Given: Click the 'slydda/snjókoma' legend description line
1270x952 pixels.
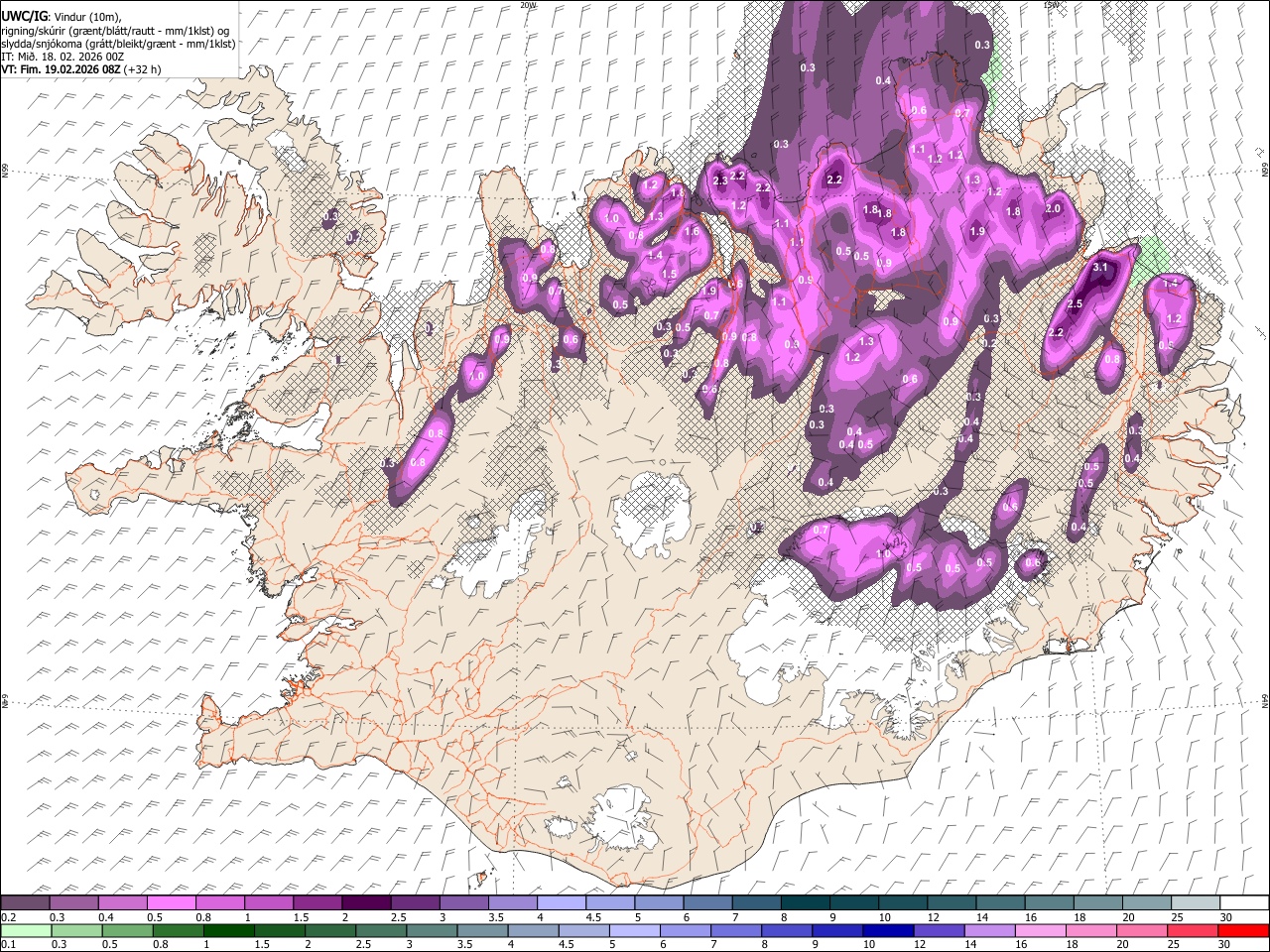Looking at the screenshot, I should click(x=118, y=44).
